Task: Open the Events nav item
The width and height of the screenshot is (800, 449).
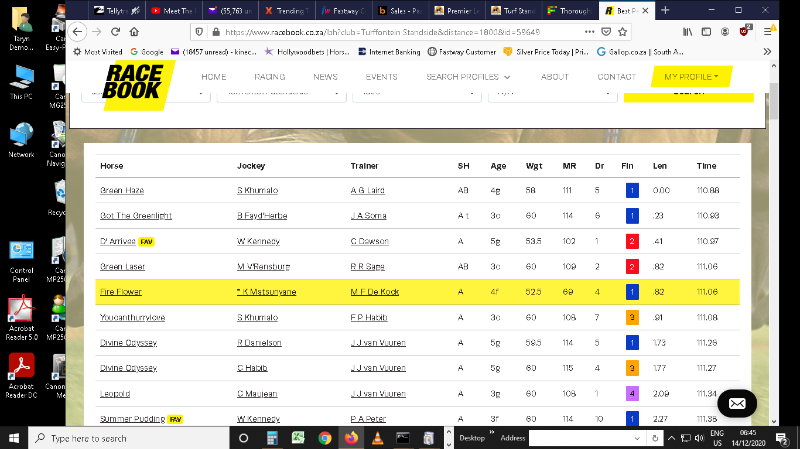Action: 381,76
